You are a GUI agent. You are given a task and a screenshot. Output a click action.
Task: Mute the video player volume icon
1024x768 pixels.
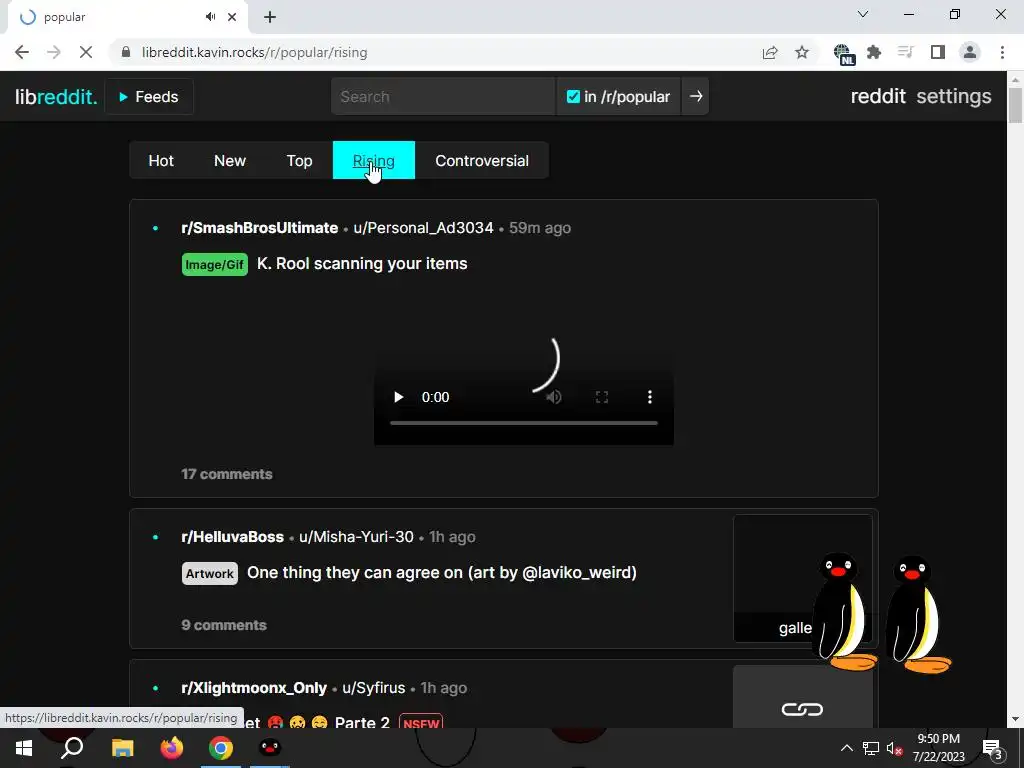point(554,397)
